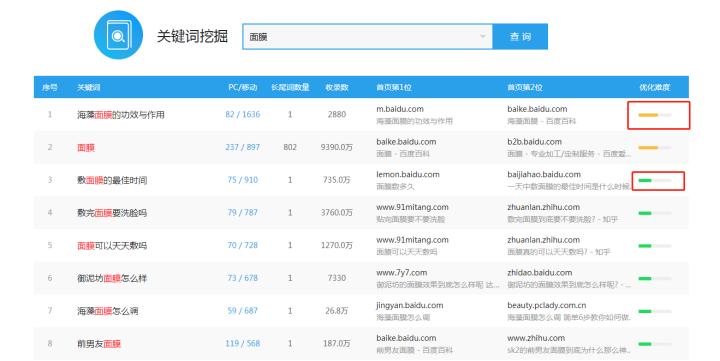
Task: Click PC/mobile value 237 / 897
Action: click(242, 147)
